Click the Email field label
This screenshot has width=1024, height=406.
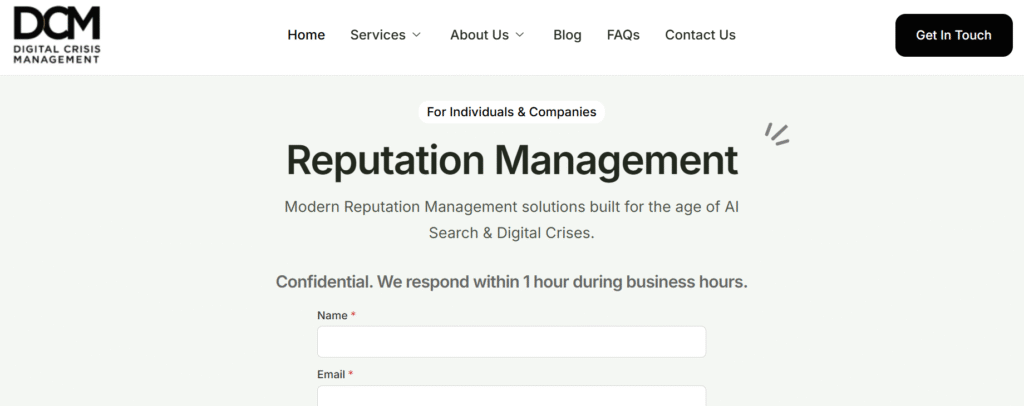point(335,375)
